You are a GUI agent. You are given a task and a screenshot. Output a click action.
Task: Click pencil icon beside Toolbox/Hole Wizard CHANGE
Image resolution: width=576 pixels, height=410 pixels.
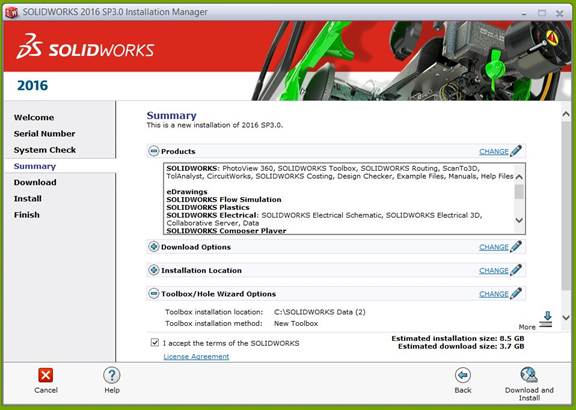click(x=516, y=293)
